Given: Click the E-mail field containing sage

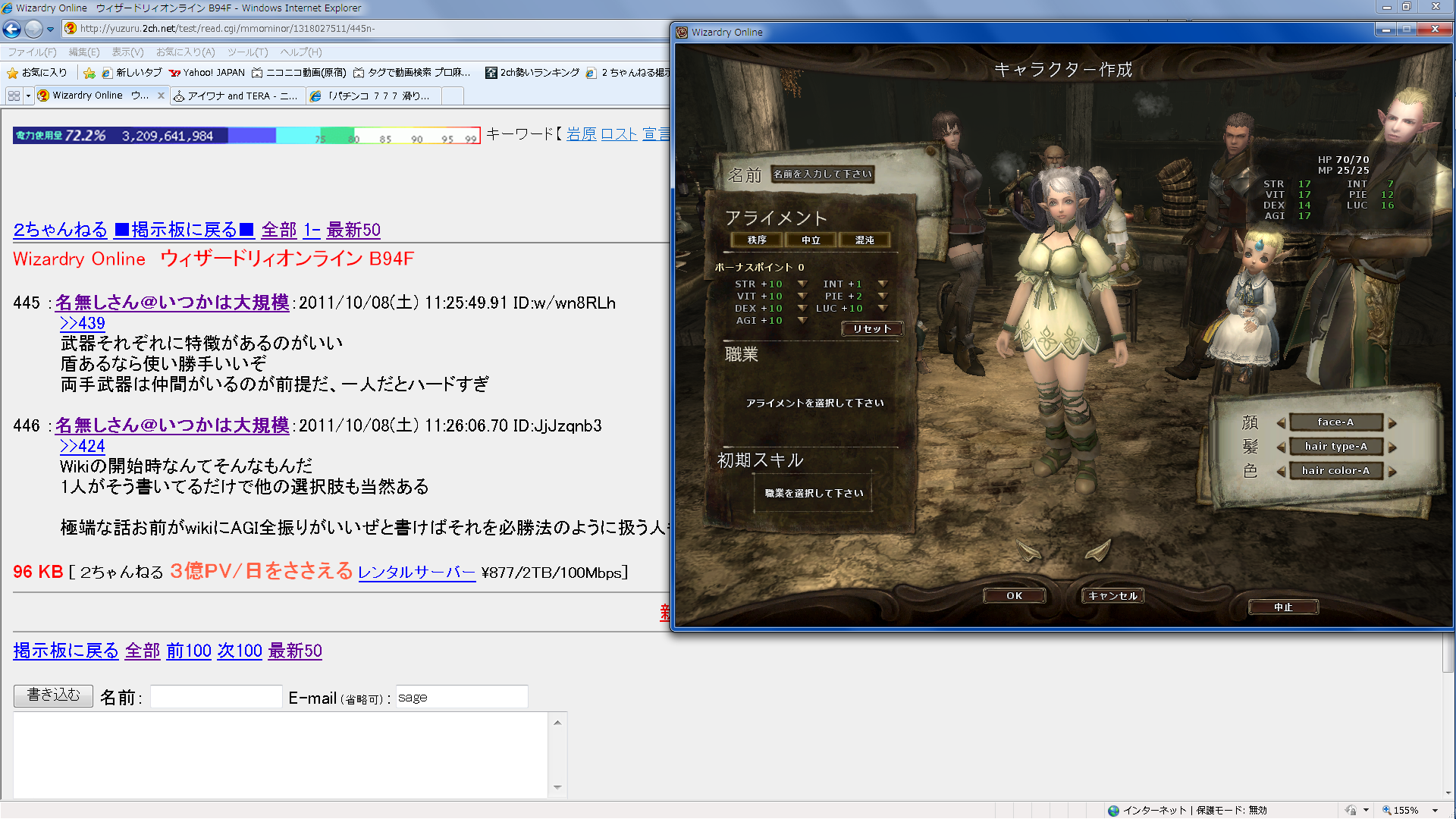Looking at the screenshot, I should tap(462, 697).
